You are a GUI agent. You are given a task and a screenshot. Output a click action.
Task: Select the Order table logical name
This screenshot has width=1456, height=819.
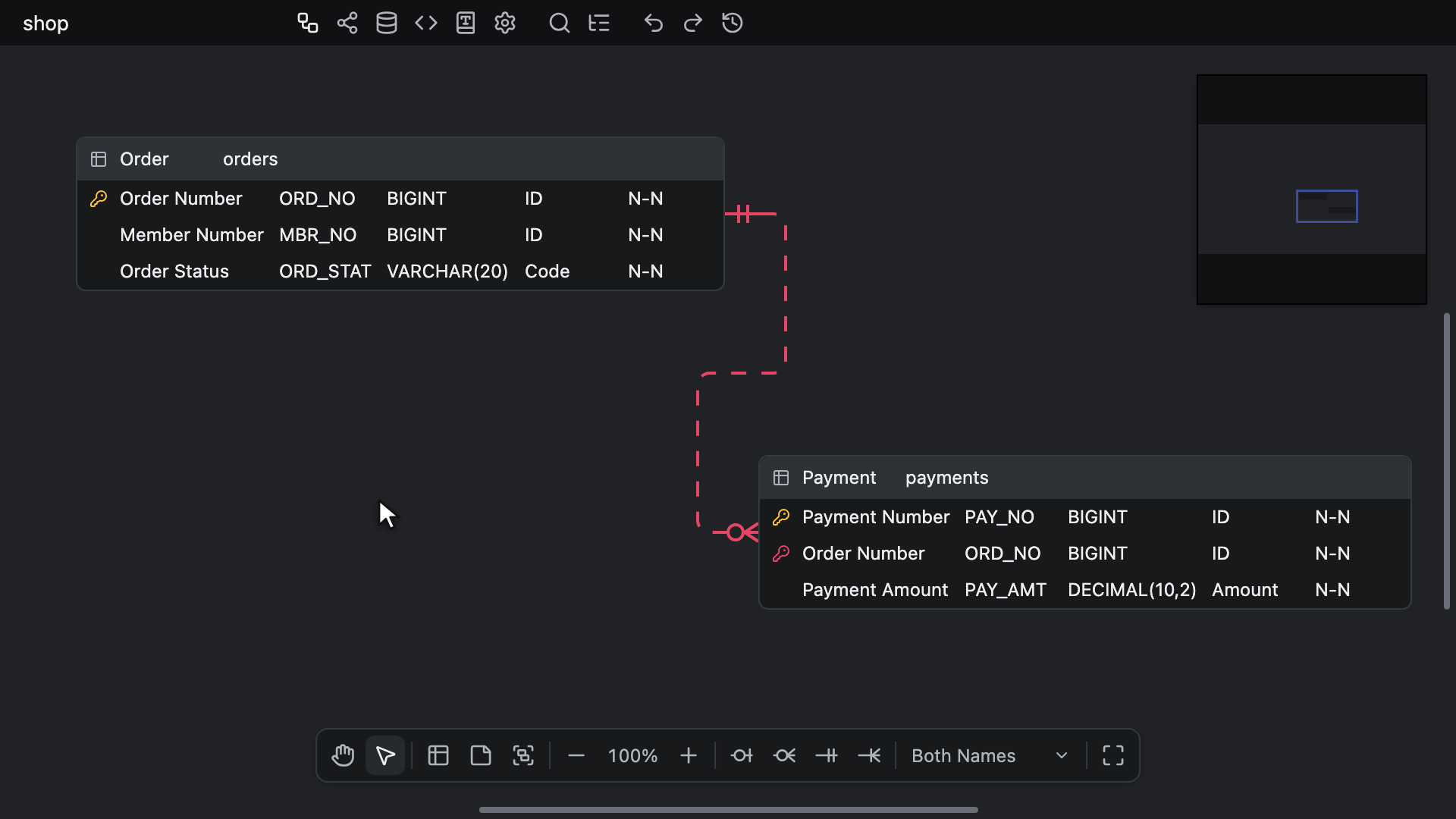point(144,159)
